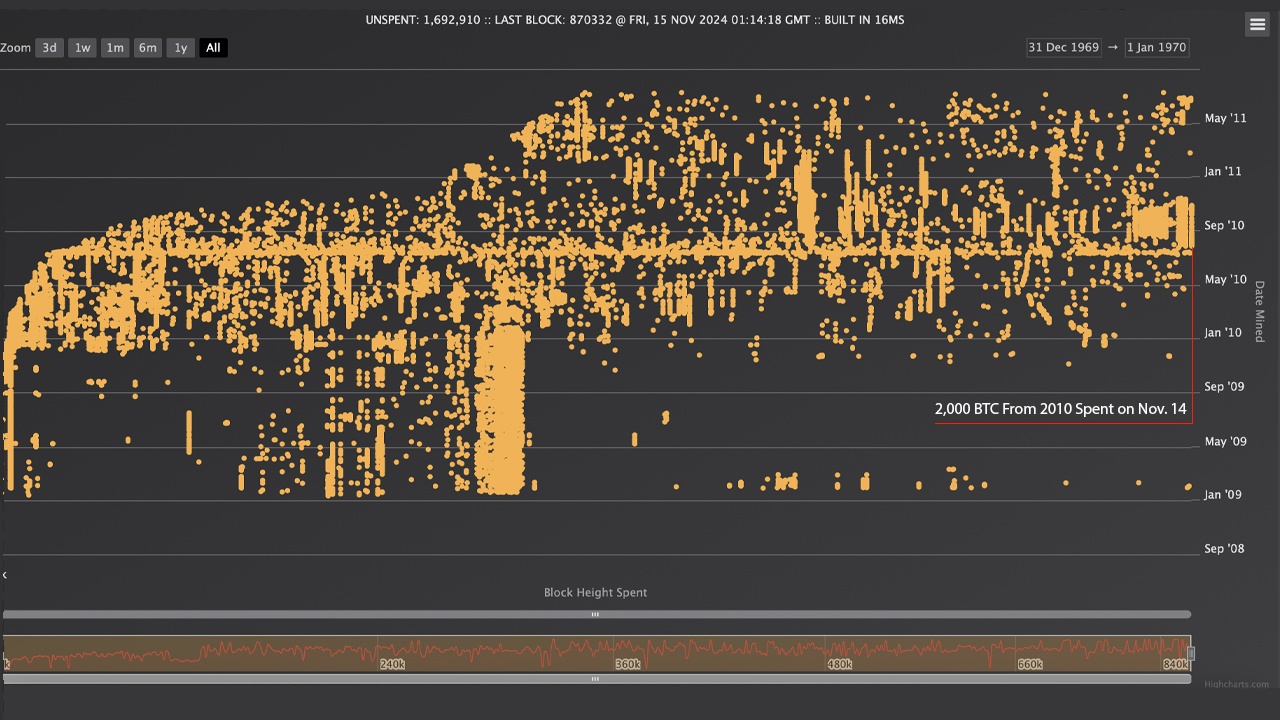Screen dimensions: 1280x720
Task: Select the 3d zoom range
Action: pyautogui.click(x=49, y=48)
